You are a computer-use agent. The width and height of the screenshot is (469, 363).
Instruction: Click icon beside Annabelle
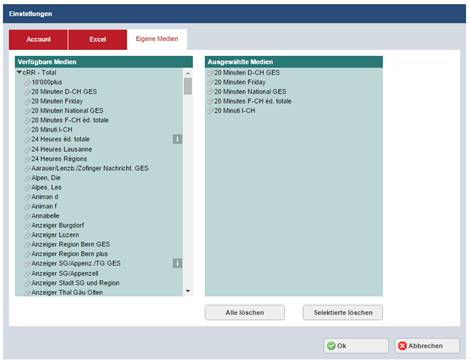pyautogui.click(x=27, y=216)
